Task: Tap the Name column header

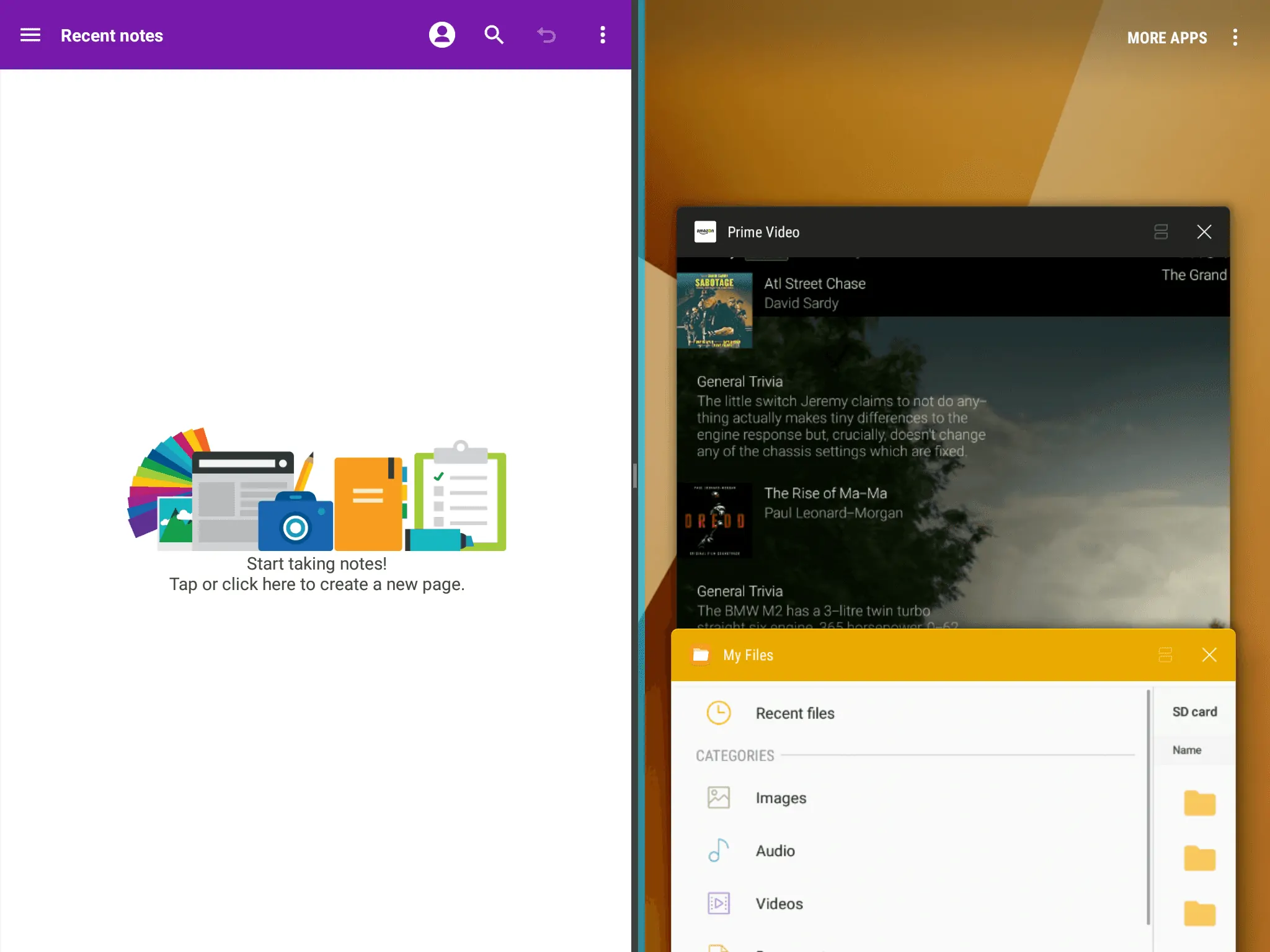Action: (1187, 750)
